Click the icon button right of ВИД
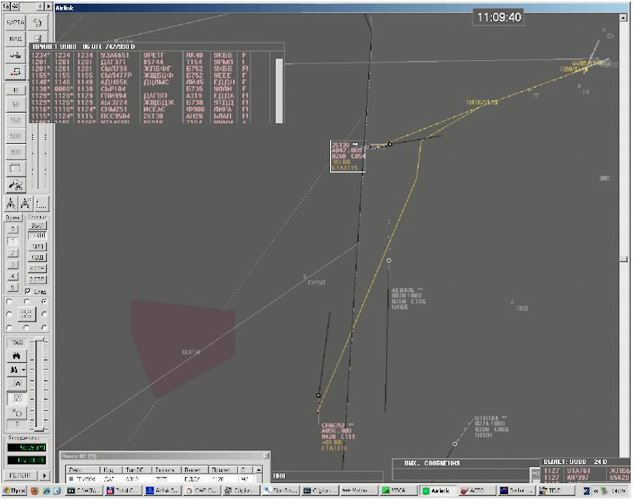Screen dimensions: 634x500 (37, 39)
